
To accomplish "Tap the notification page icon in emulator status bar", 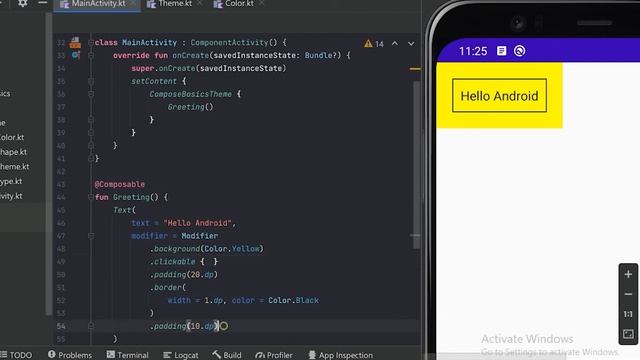I will tap(502, 51).
